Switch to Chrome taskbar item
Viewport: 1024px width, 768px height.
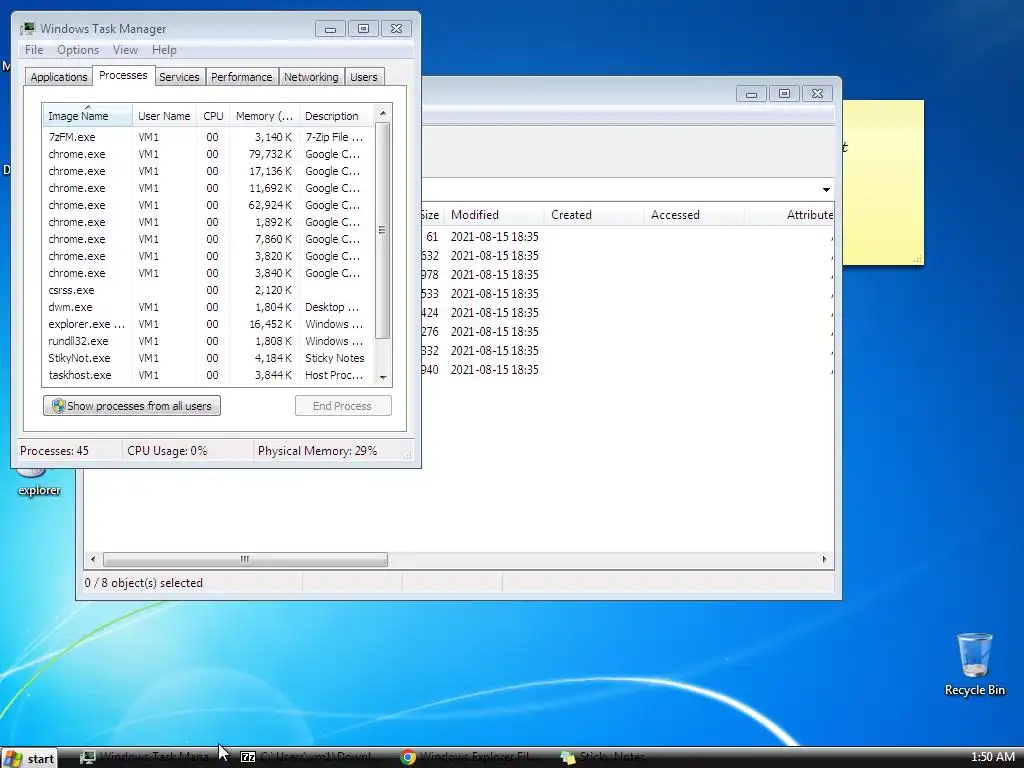468,757
